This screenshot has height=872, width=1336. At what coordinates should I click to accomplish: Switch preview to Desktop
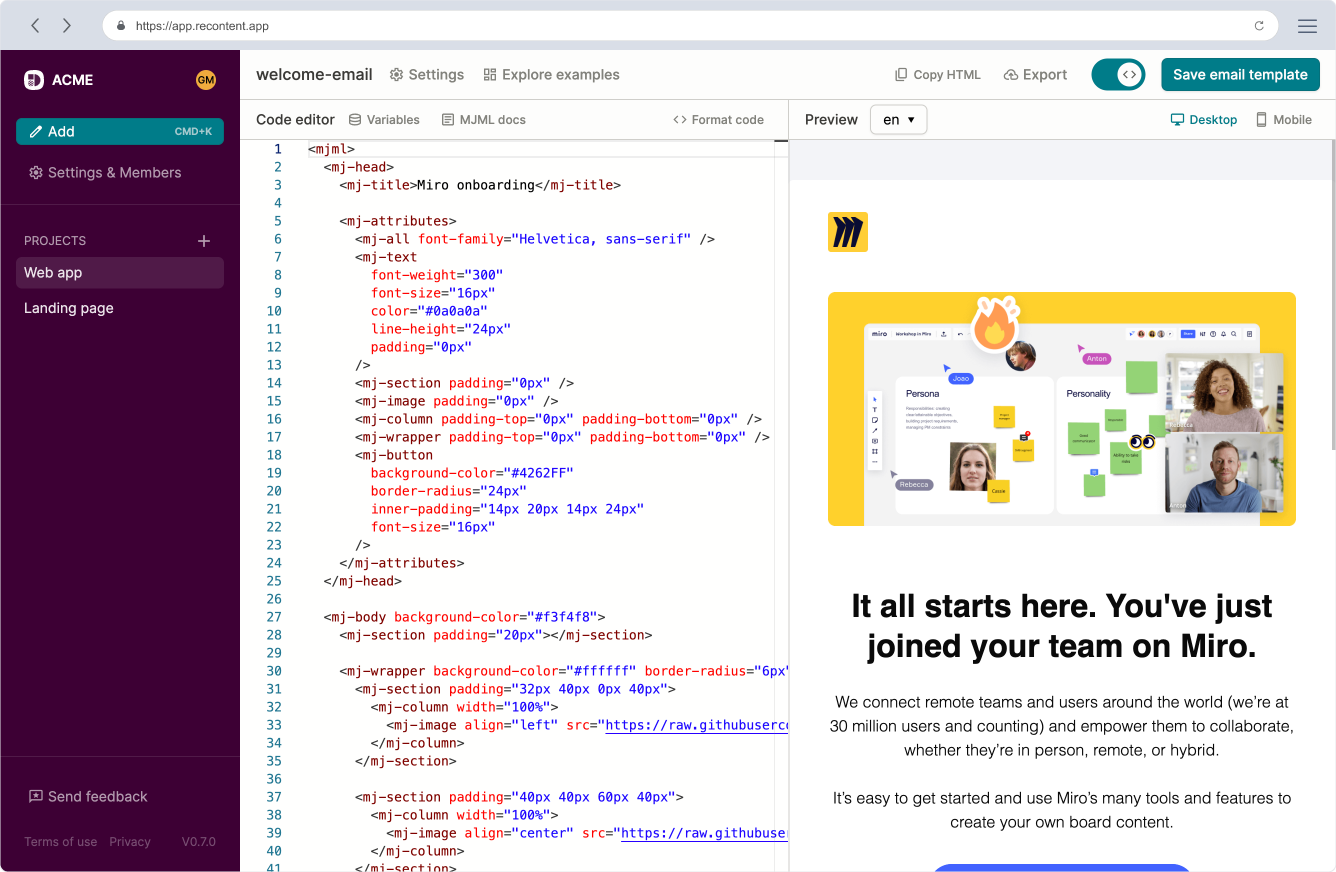[x=1204, y=120]
